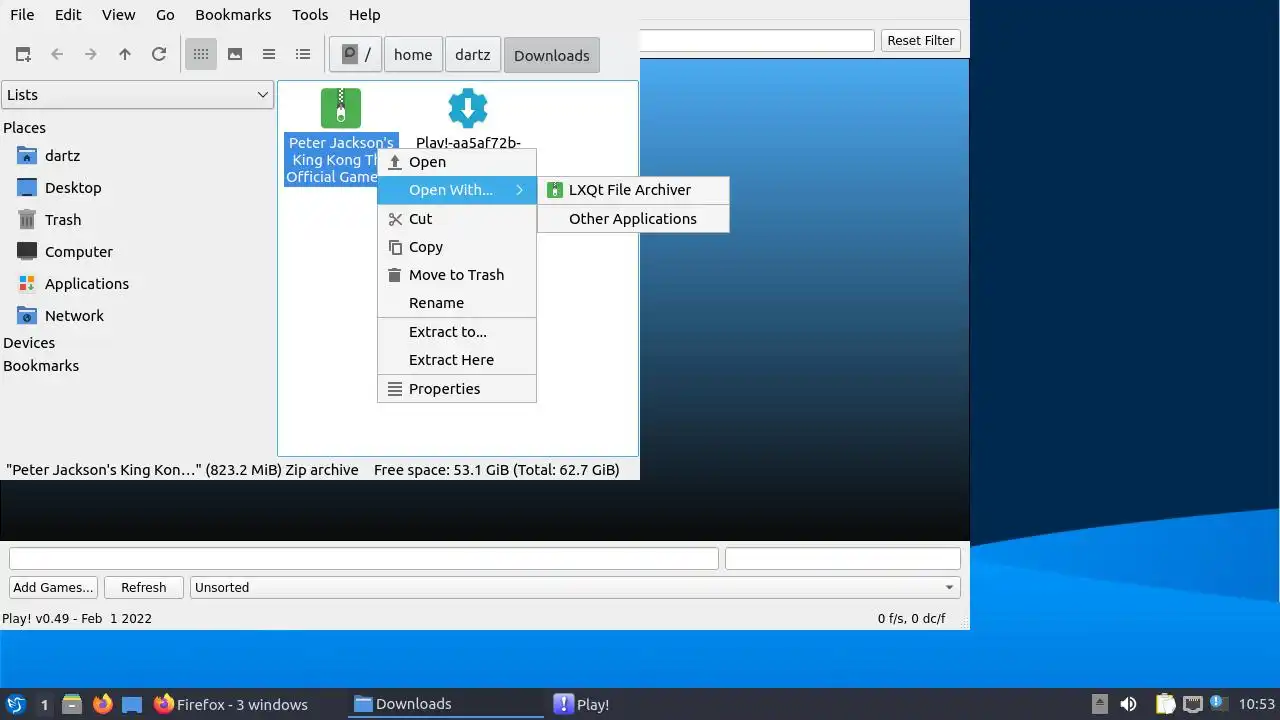Click Add Games... button in Play!

pyautogui.click(x=54, y=588)
